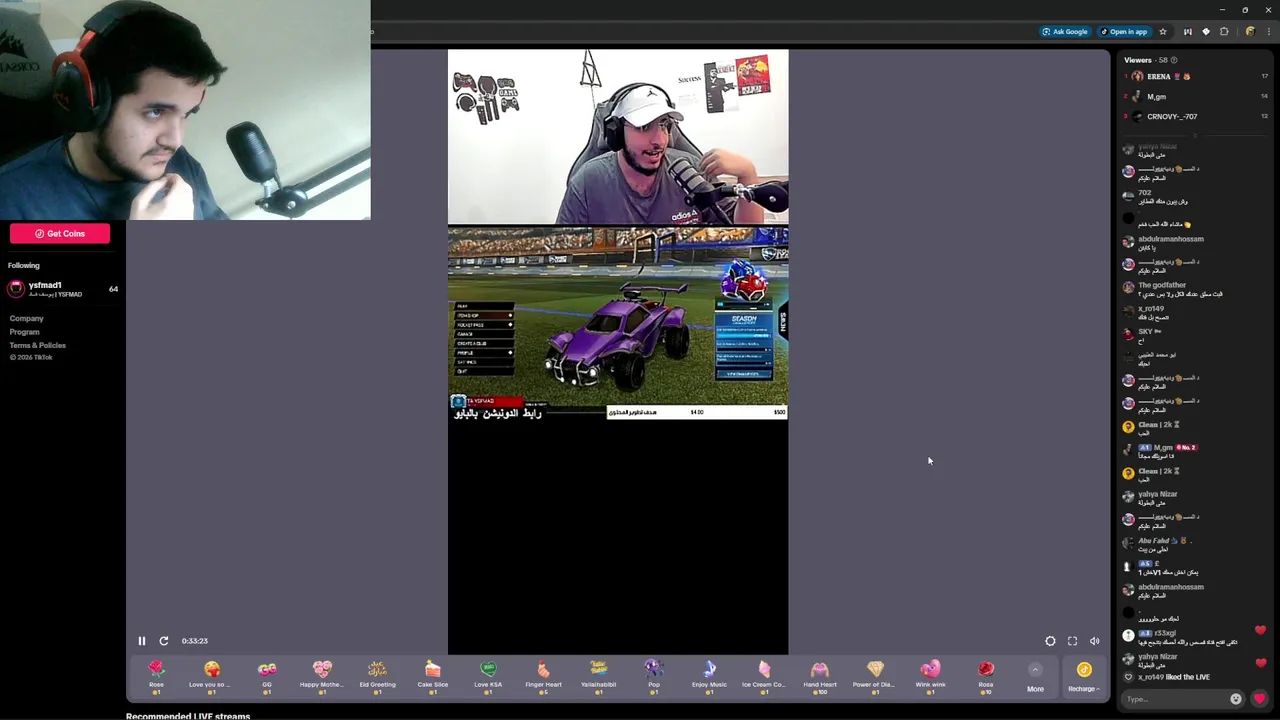Send the Ice Cream Cone gift
Image resolution: width=1280 pixels, height=720 pixels.
(x=764, y=676)
